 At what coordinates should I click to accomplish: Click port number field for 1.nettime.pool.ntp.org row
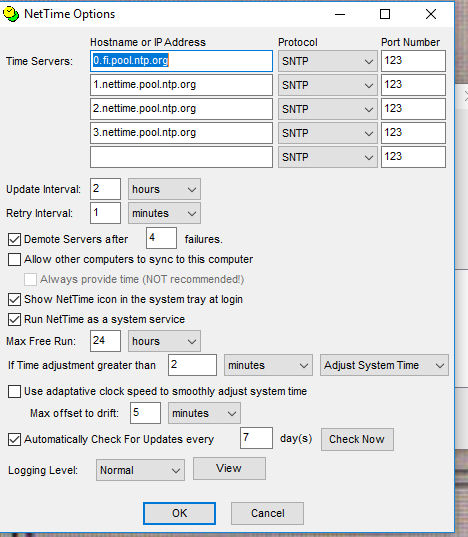pyautogui.click(x=413, y=85)
